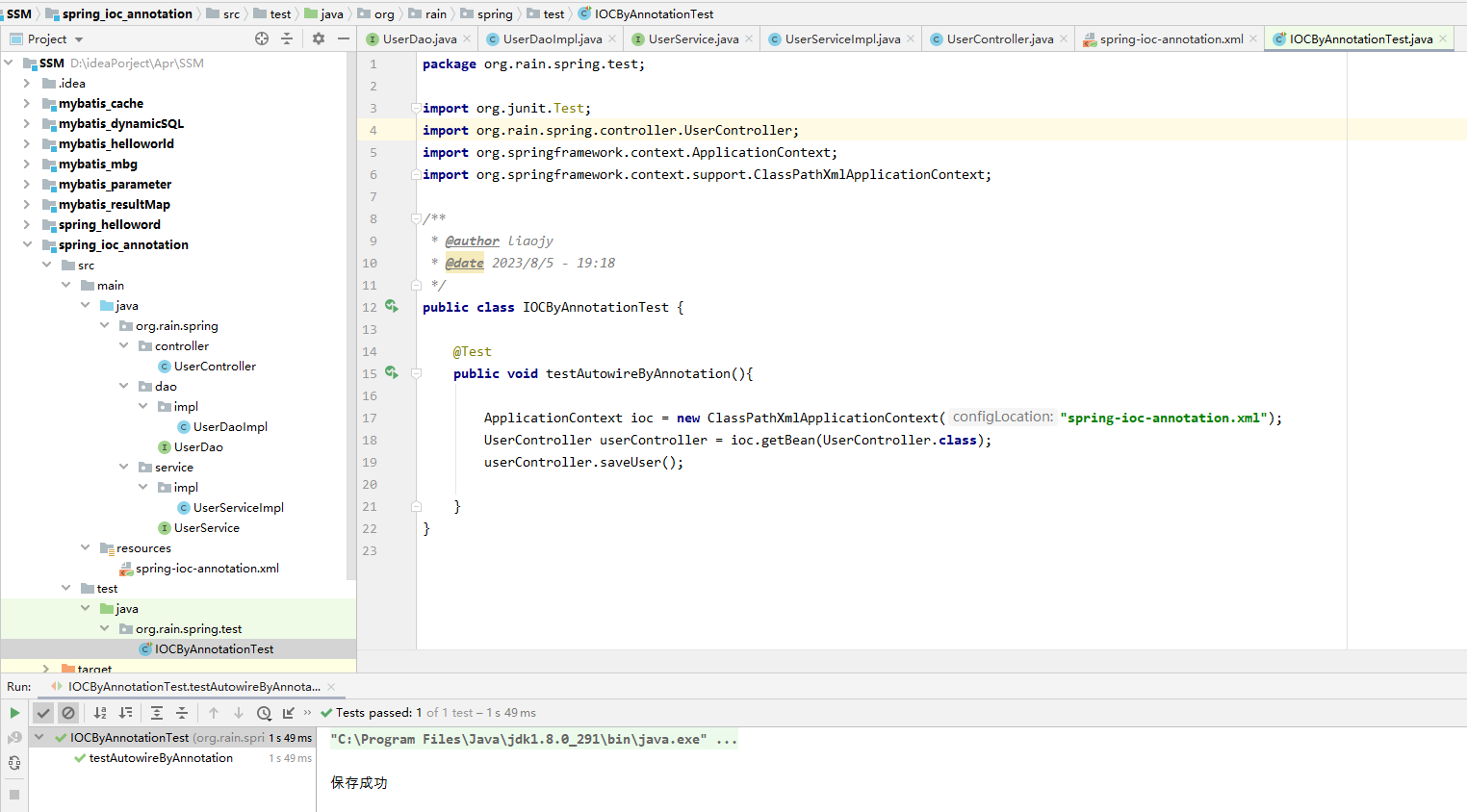The width and height of the screenshot is (1467, 812).
Task: Click the Project panel vertical scrollbar
Action: point(351,316)
